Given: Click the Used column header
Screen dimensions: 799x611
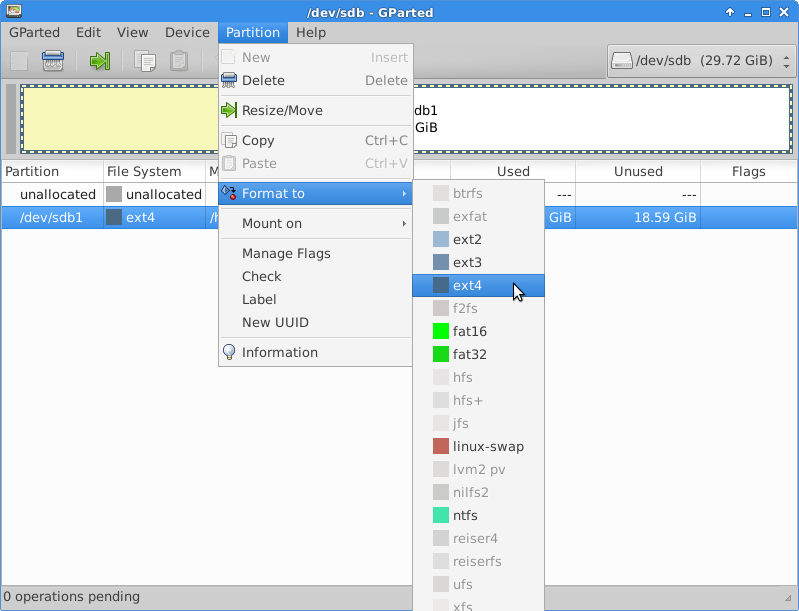Looking at the screenshot, I should coord(513,172).
